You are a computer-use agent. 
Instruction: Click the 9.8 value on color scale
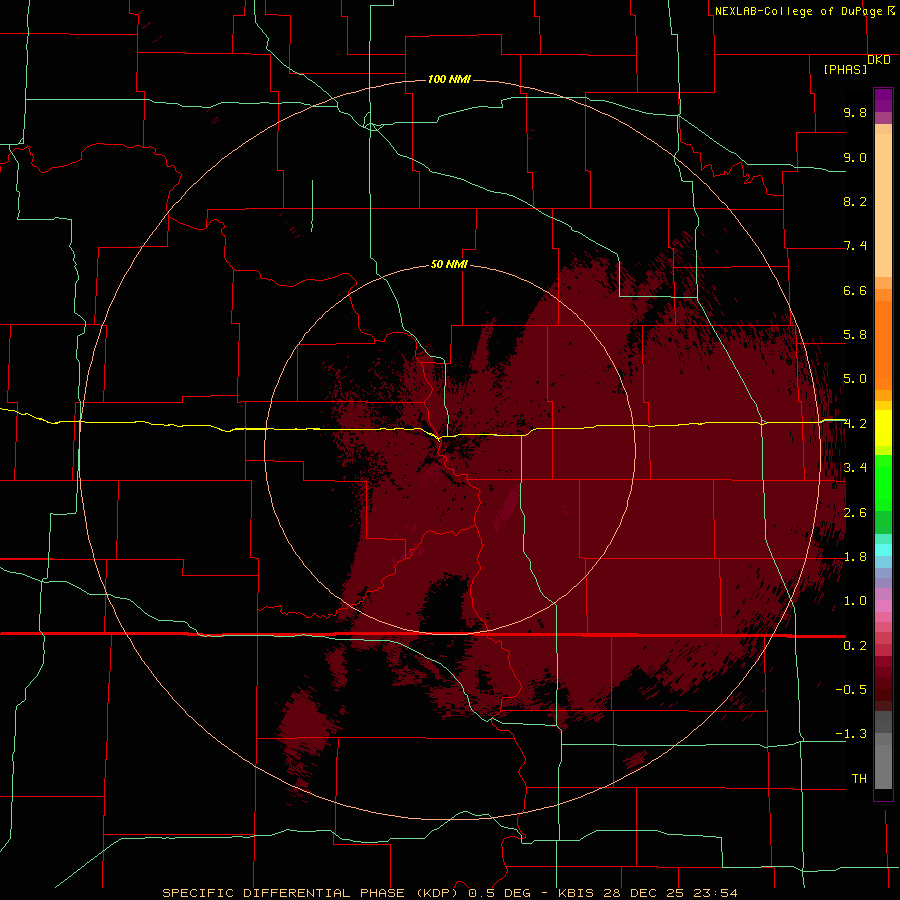(x=855, y=112)
